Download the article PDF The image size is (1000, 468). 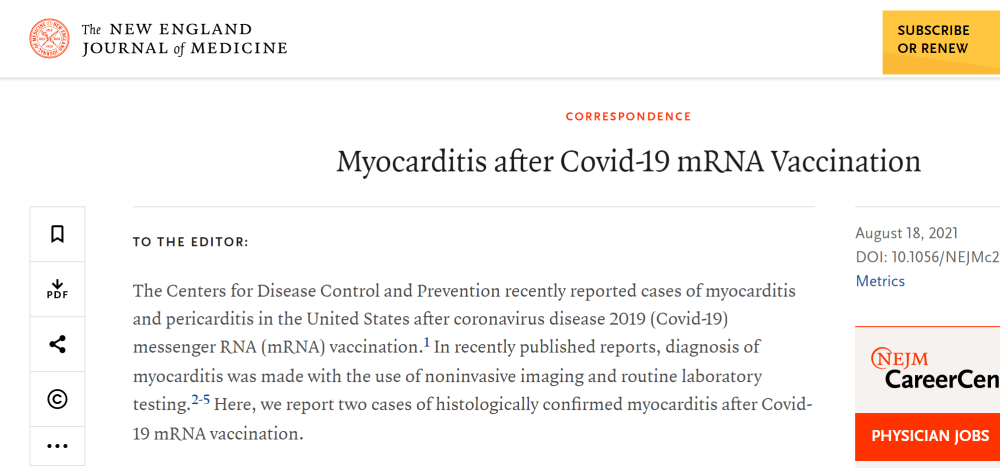click(57, 290)
